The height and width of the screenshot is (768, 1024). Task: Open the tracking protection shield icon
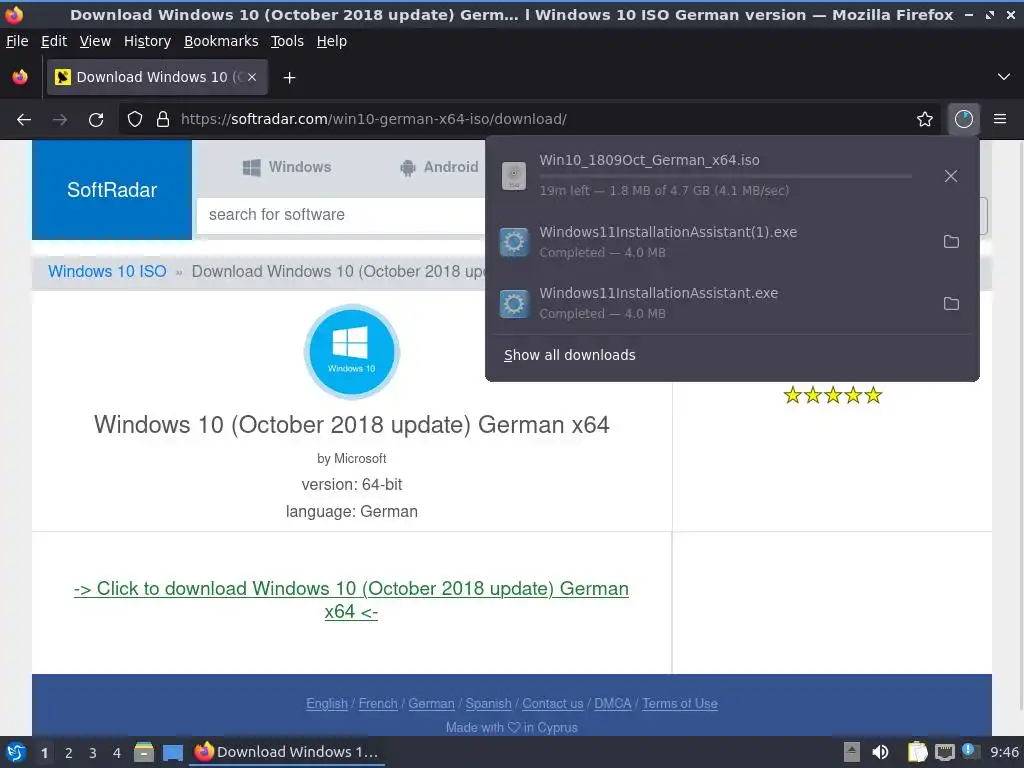[135, 120]
